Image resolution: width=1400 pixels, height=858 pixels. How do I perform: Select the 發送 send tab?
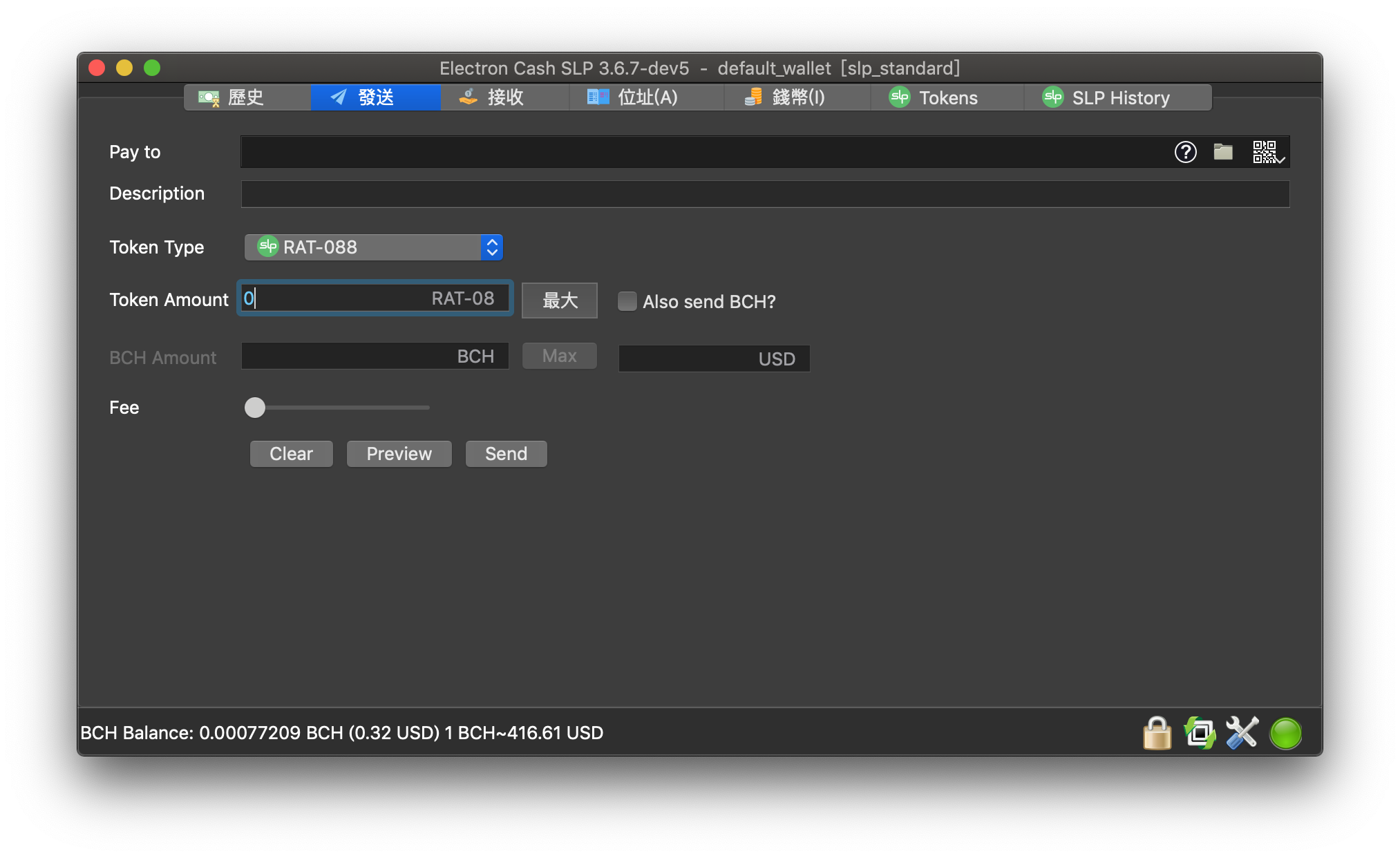click(x=375, y=97)
